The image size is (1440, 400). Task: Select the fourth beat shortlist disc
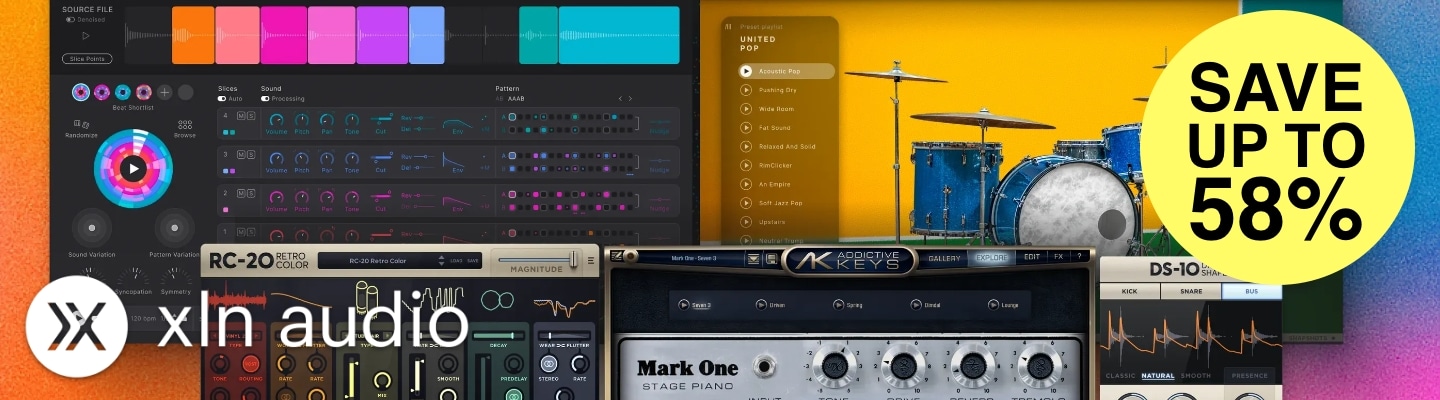point(144,92)
